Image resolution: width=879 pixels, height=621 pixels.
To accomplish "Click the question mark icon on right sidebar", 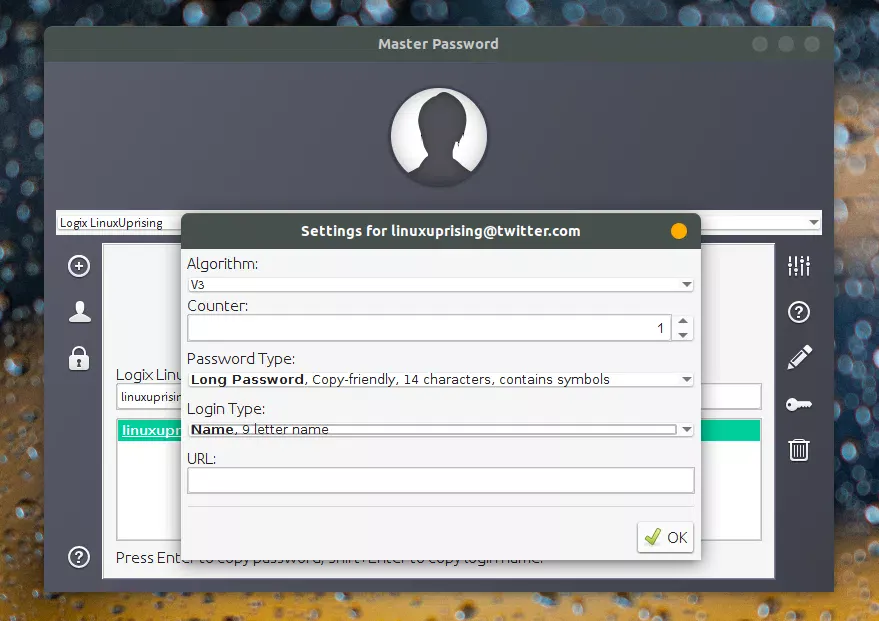I will 798,312.
